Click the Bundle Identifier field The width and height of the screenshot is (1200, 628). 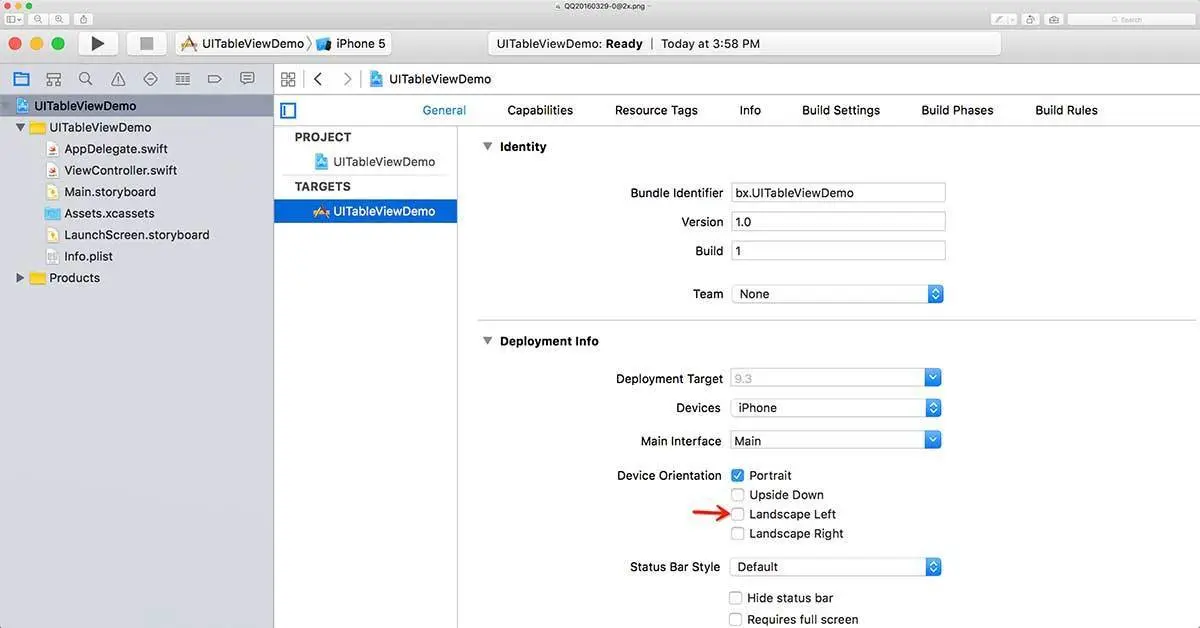pyautogui.click(x=838, y=193)
